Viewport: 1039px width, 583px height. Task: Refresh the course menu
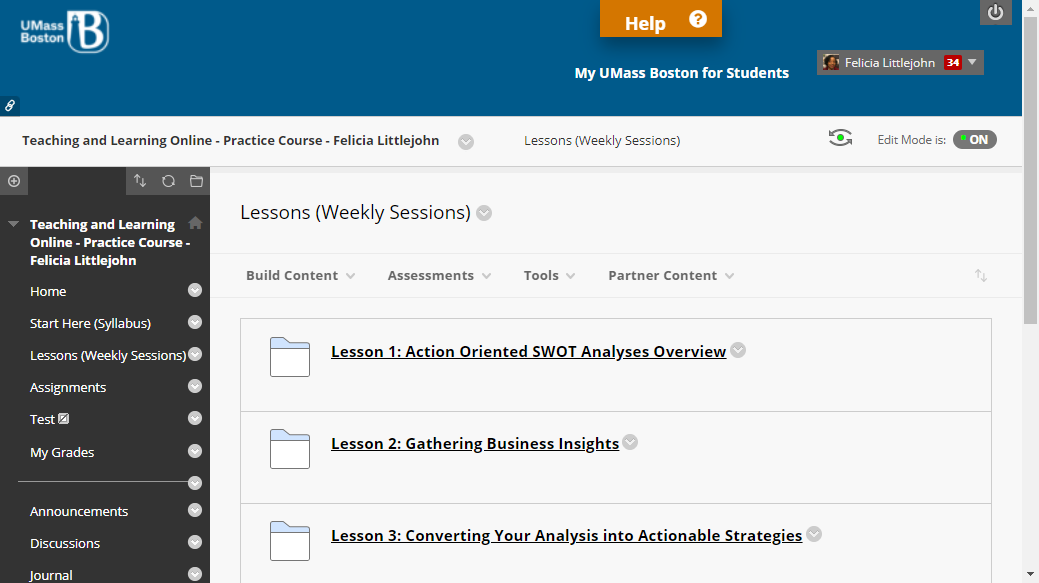click(x=168, y=181)
